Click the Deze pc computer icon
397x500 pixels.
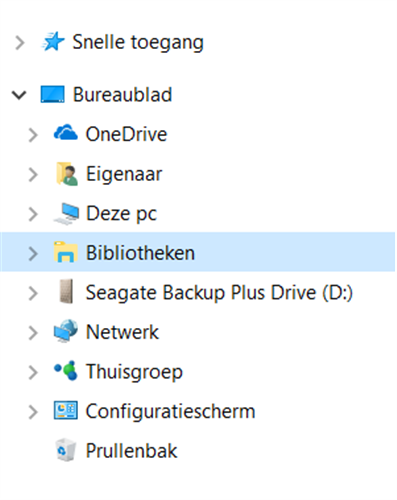[66, 214]
